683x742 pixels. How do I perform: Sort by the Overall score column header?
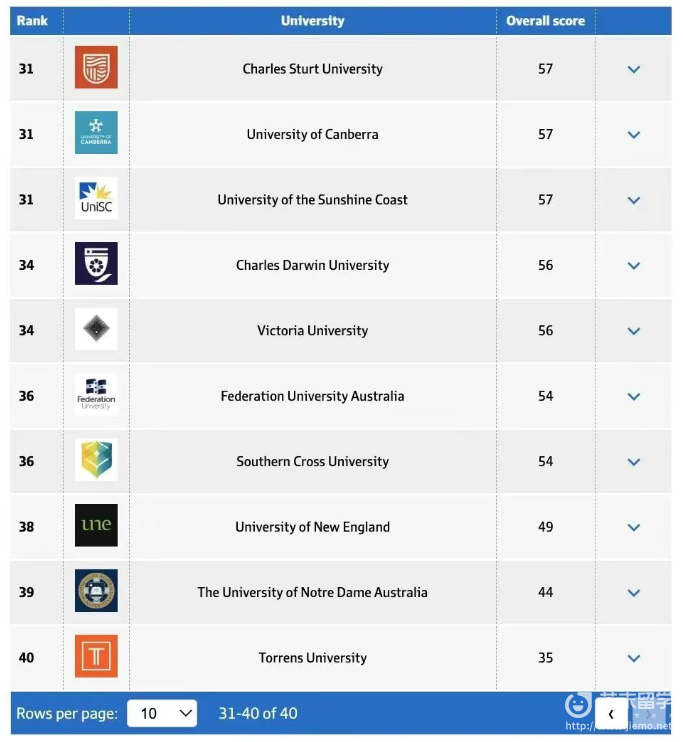point(545,20)
